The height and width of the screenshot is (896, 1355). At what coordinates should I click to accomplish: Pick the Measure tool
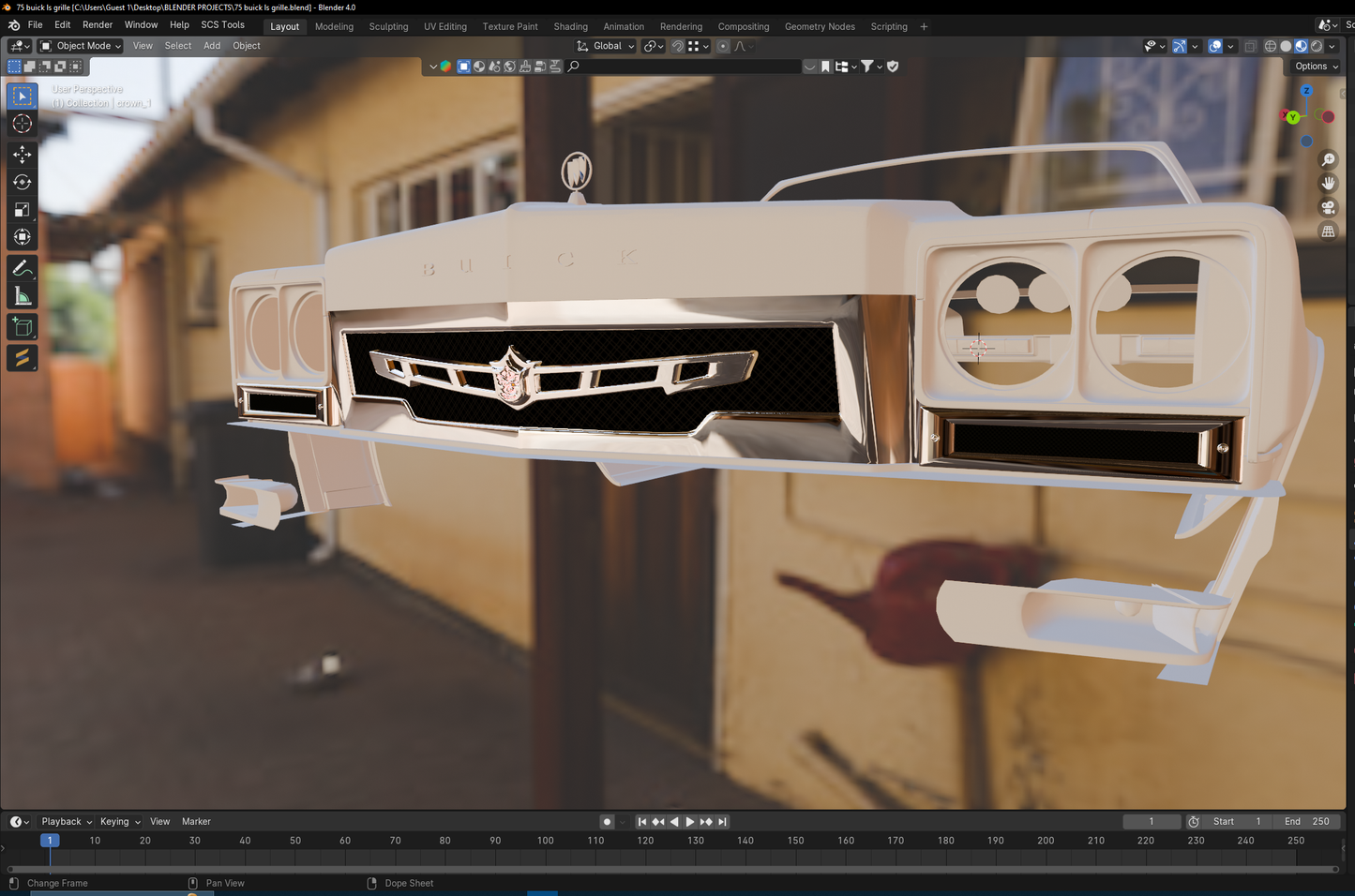23,297
